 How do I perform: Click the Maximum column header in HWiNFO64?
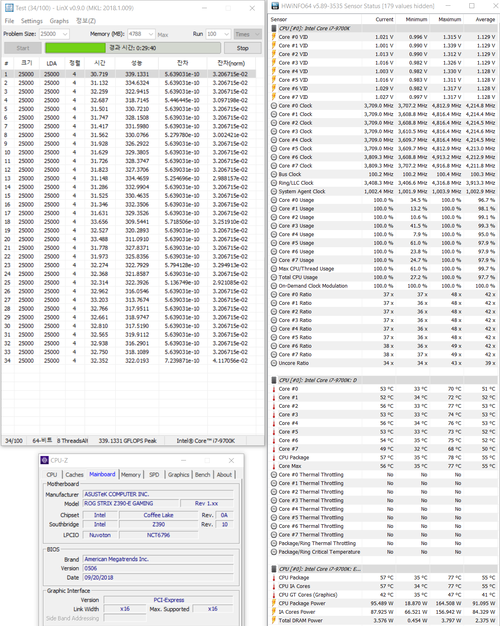point(450,19)
